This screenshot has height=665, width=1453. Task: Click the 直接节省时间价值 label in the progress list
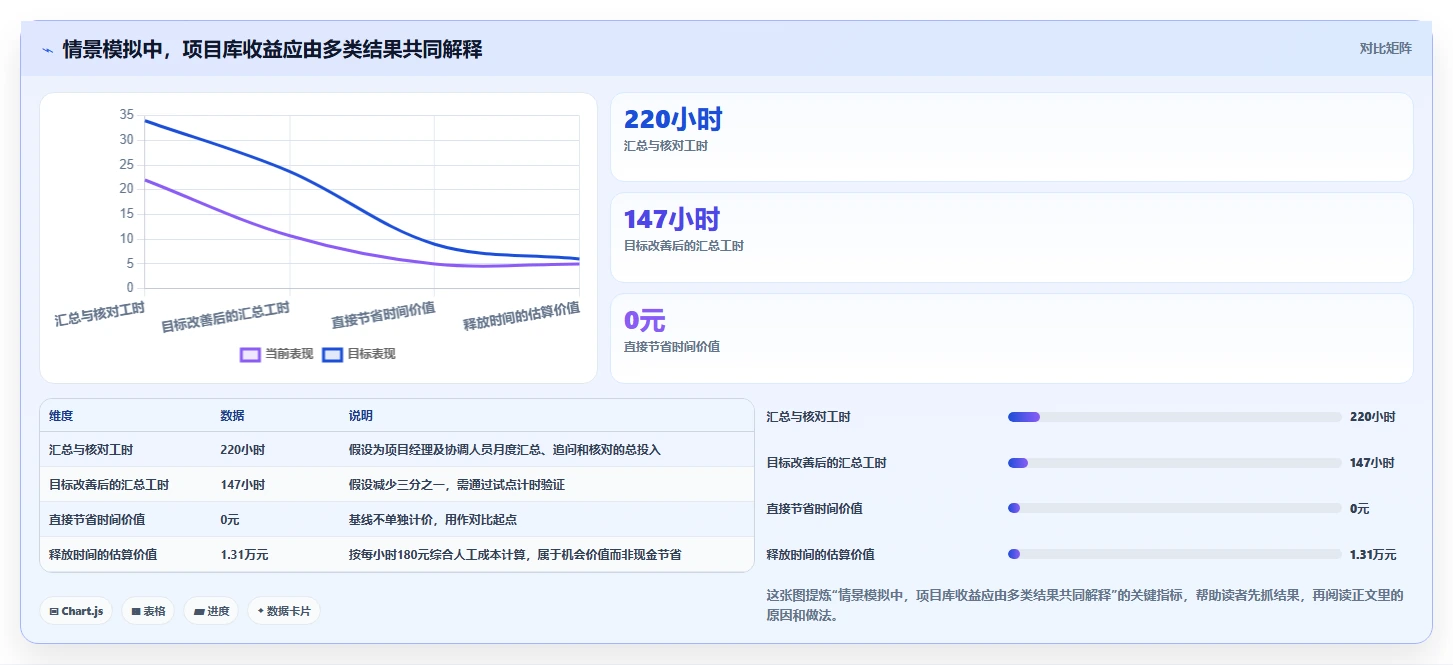click(x=814, y=508)
